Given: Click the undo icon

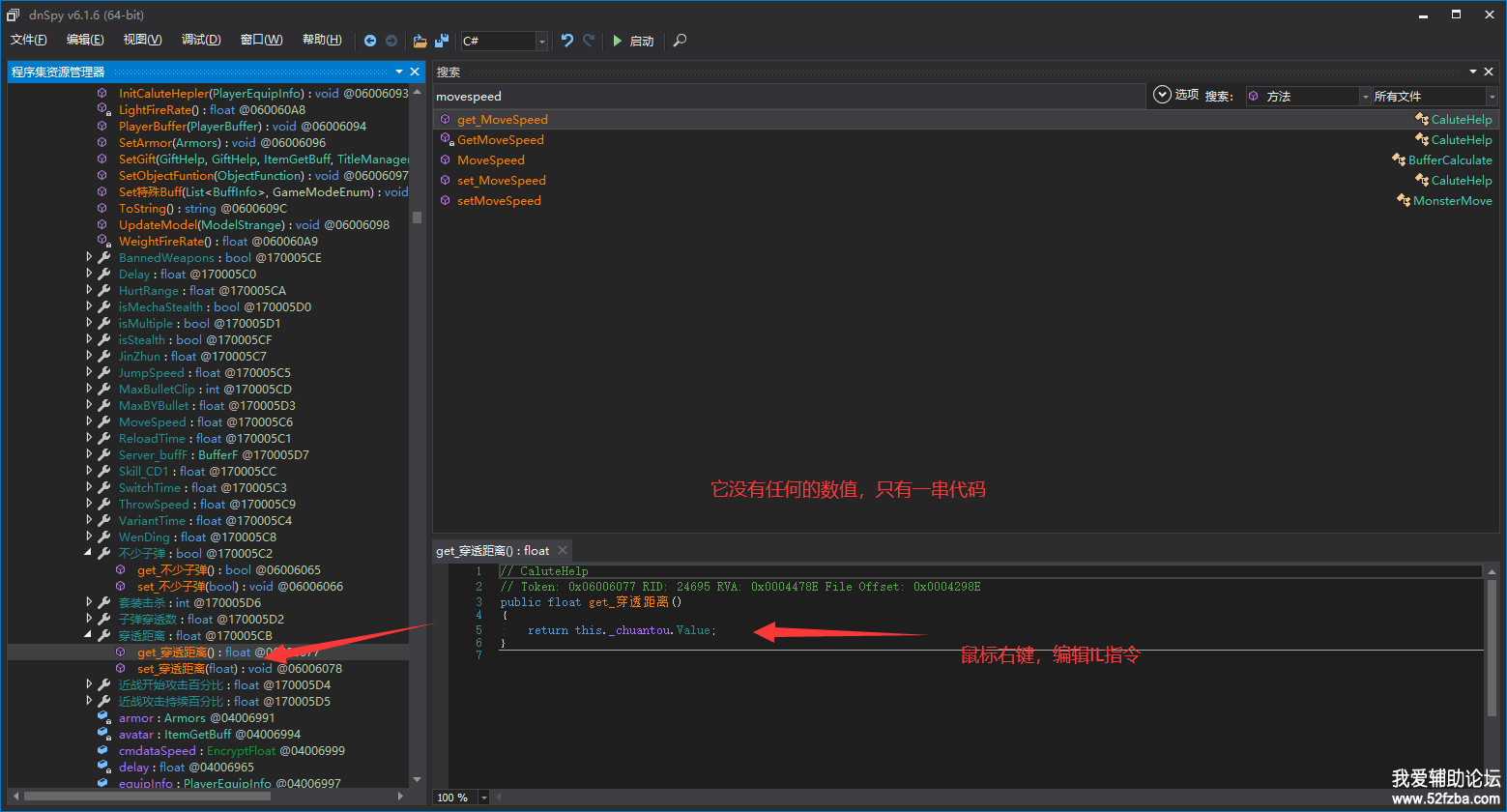Looking at the screenshot, I should (x=567, y=41).
